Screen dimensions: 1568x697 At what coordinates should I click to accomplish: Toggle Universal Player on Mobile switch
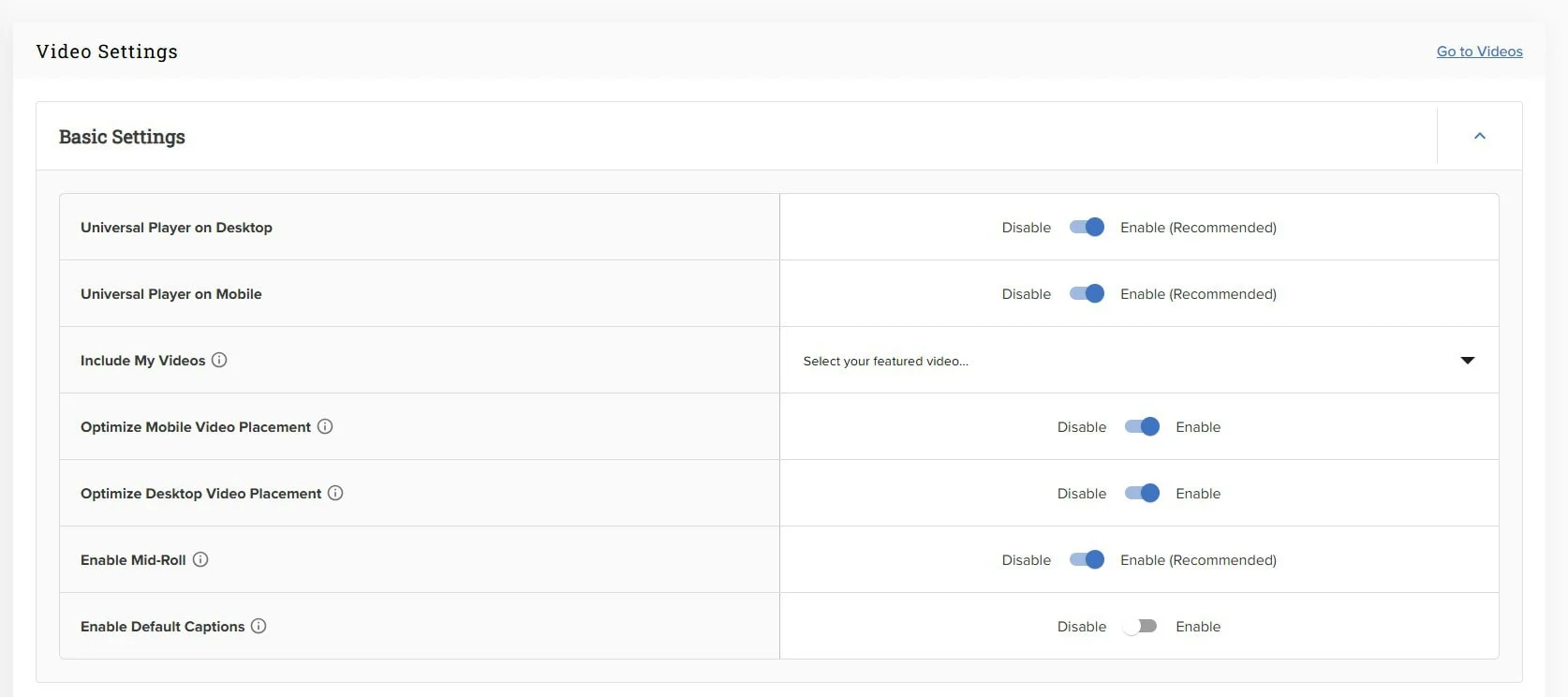click(x=1087, y=293)
